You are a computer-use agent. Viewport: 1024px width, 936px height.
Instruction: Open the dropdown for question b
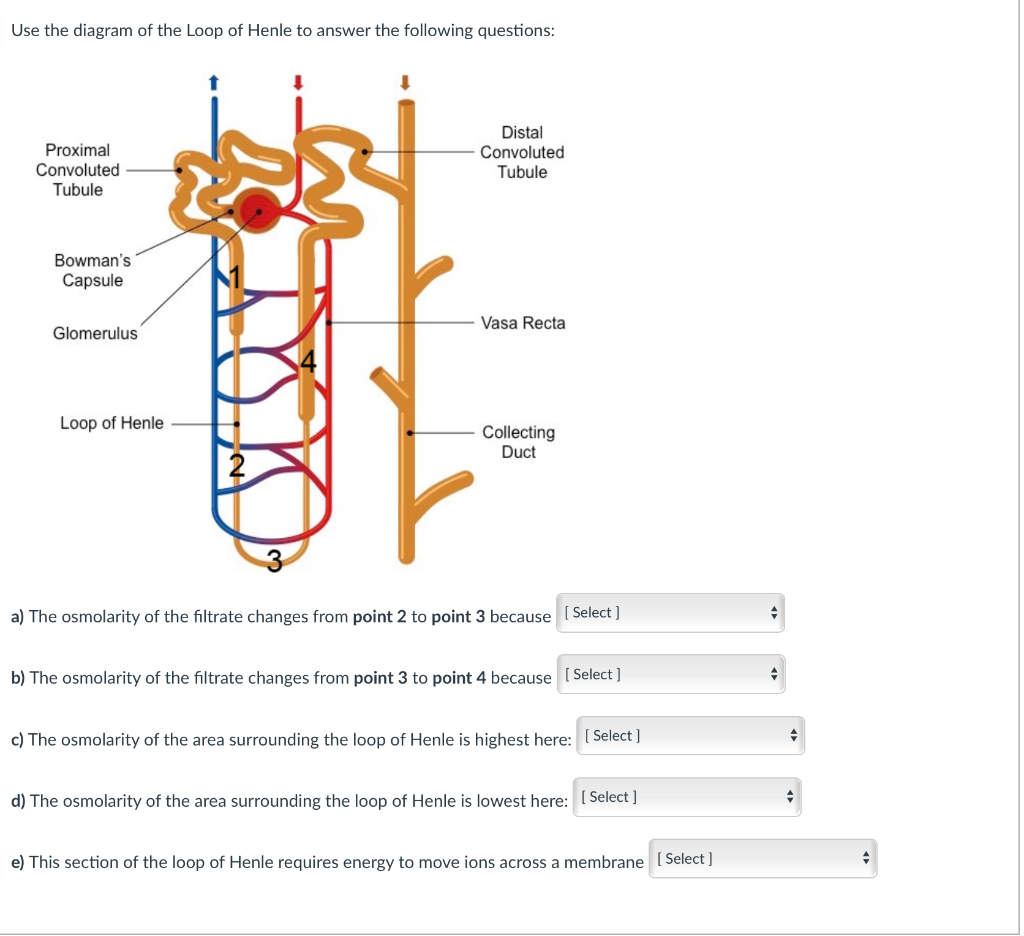[670, 673]
